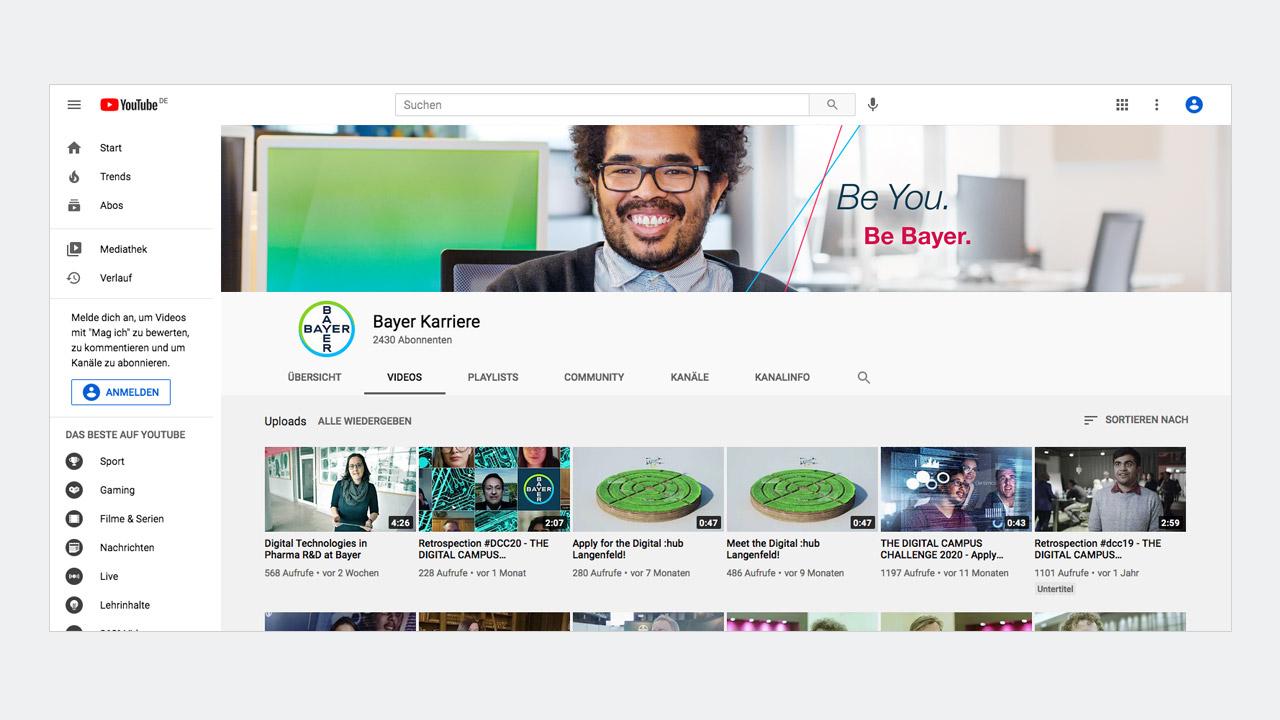Click the search magnifier button
Screen dimensions: 1280x720
coord(832,105)
